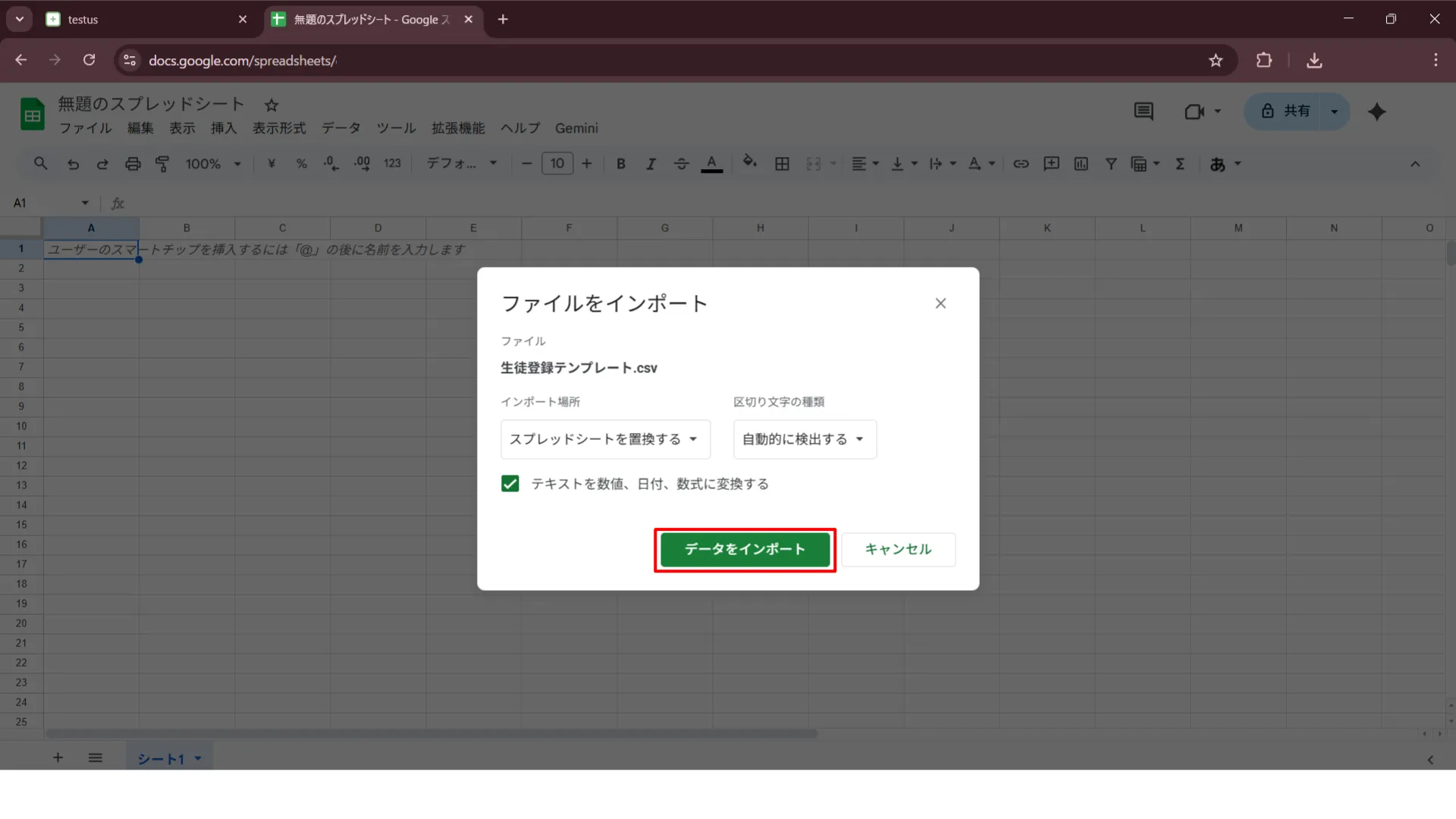Open the share options arrow

1335,111
